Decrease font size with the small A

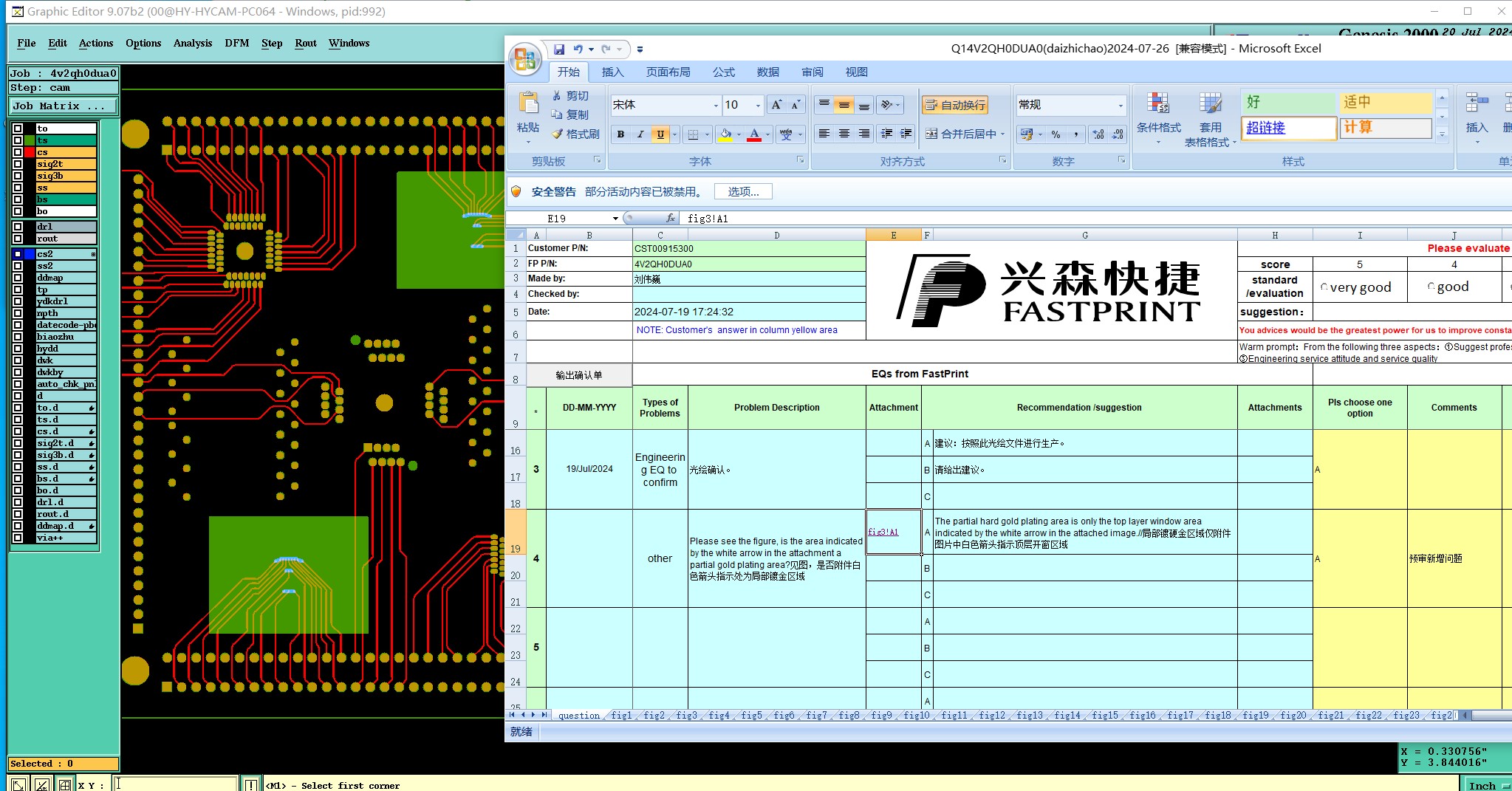[796, 105]
